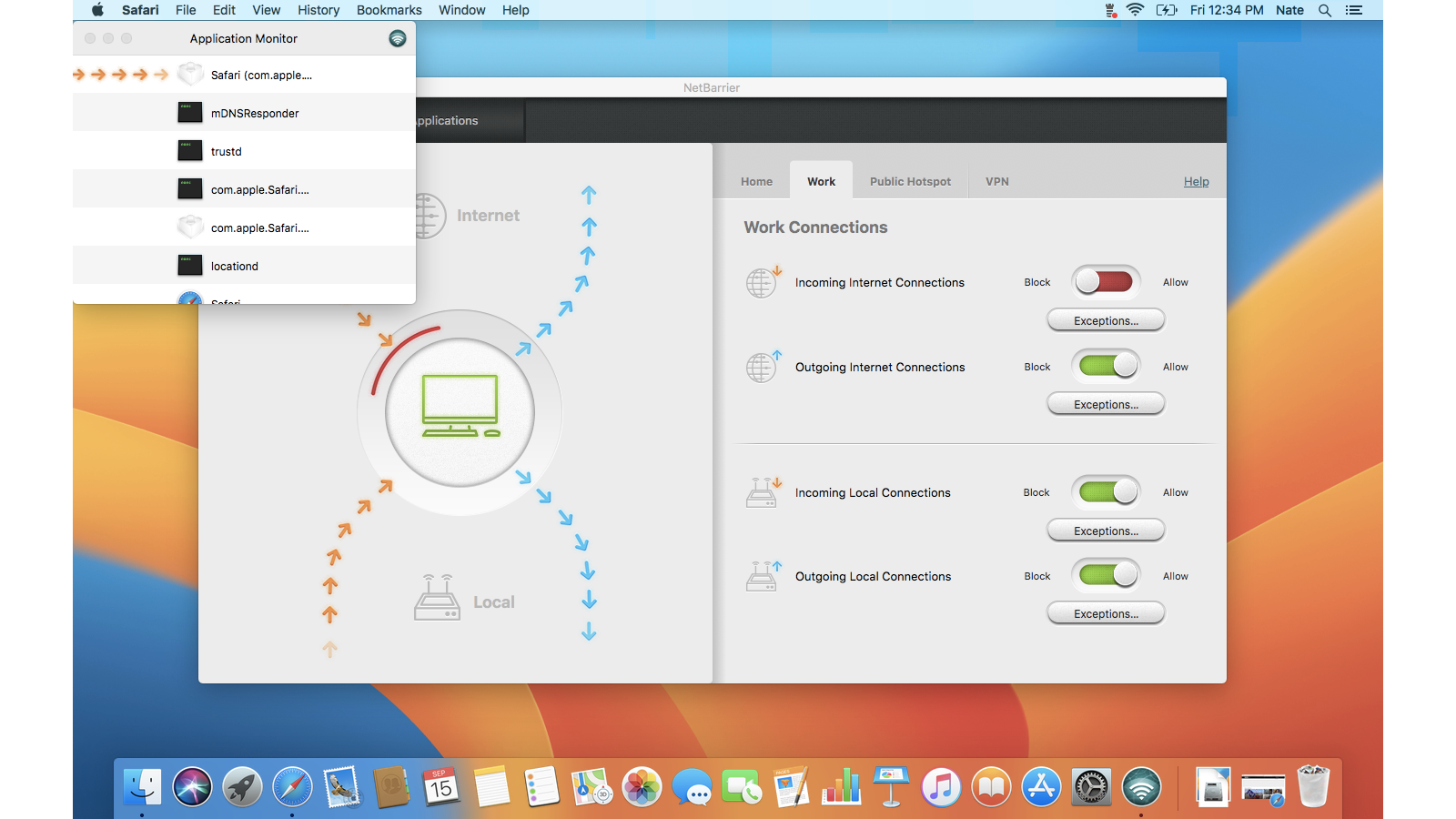The image size is (1456, 819).
Task: Open Safari from the Dock
Action: pos(292,787)
